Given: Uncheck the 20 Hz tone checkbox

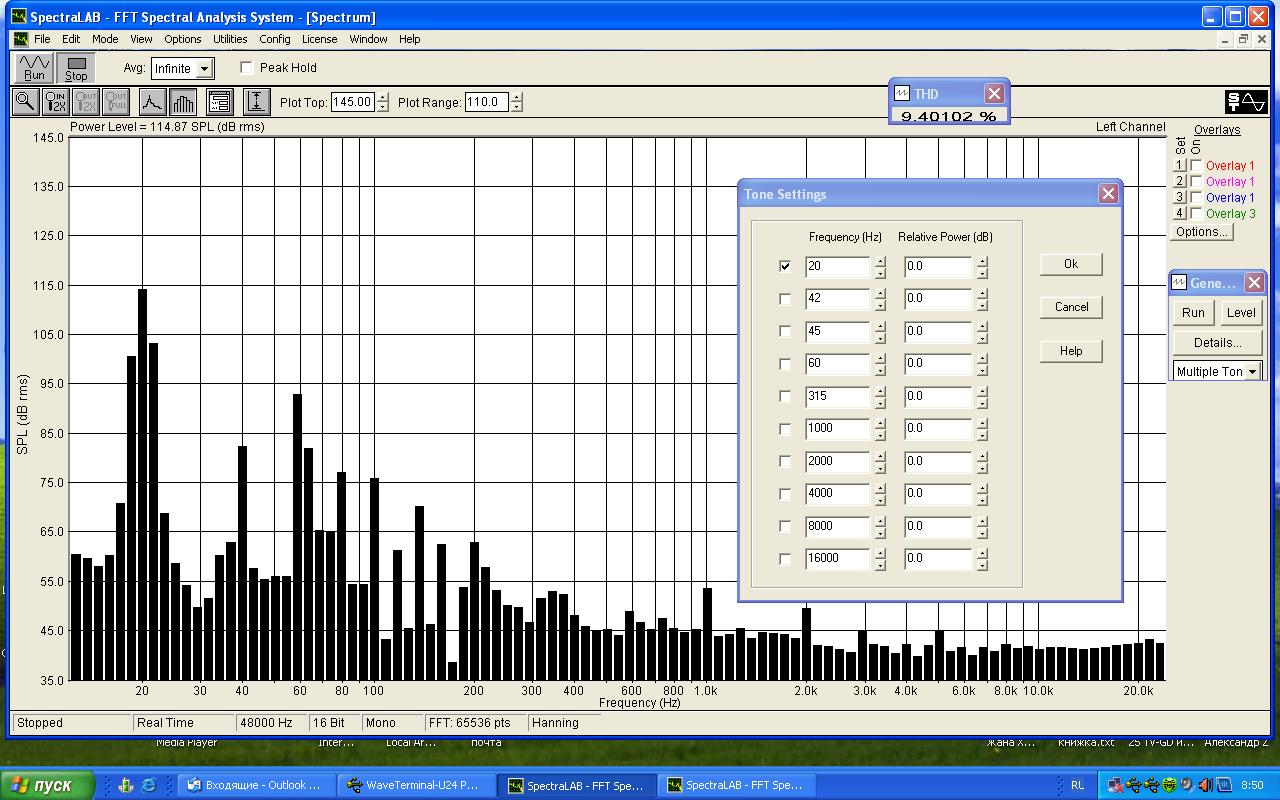Looking at the screenshot, I should (785, 266).
